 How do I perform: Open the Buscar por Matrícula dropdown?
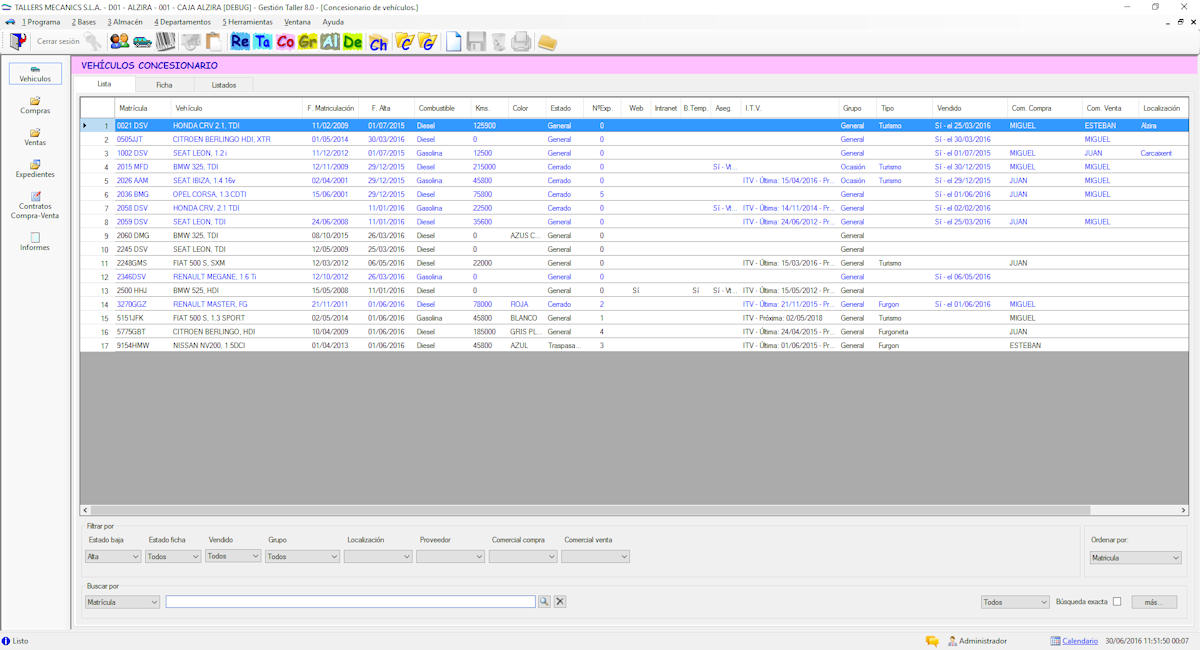(x=122, y=602)
